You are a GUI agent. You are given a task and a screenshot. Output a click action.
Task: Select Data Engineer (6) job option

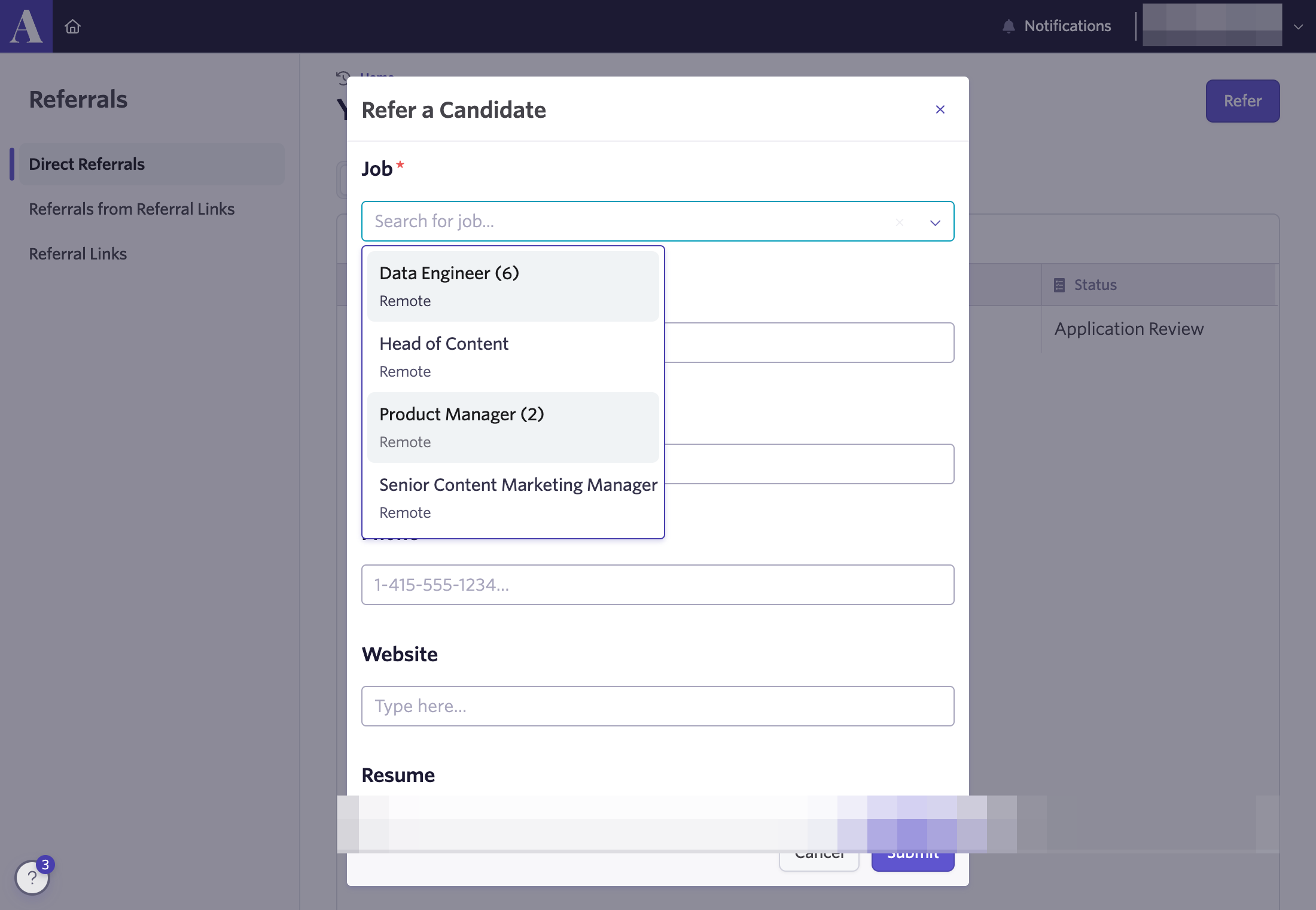pyautogui.click(x=513, y=286)
